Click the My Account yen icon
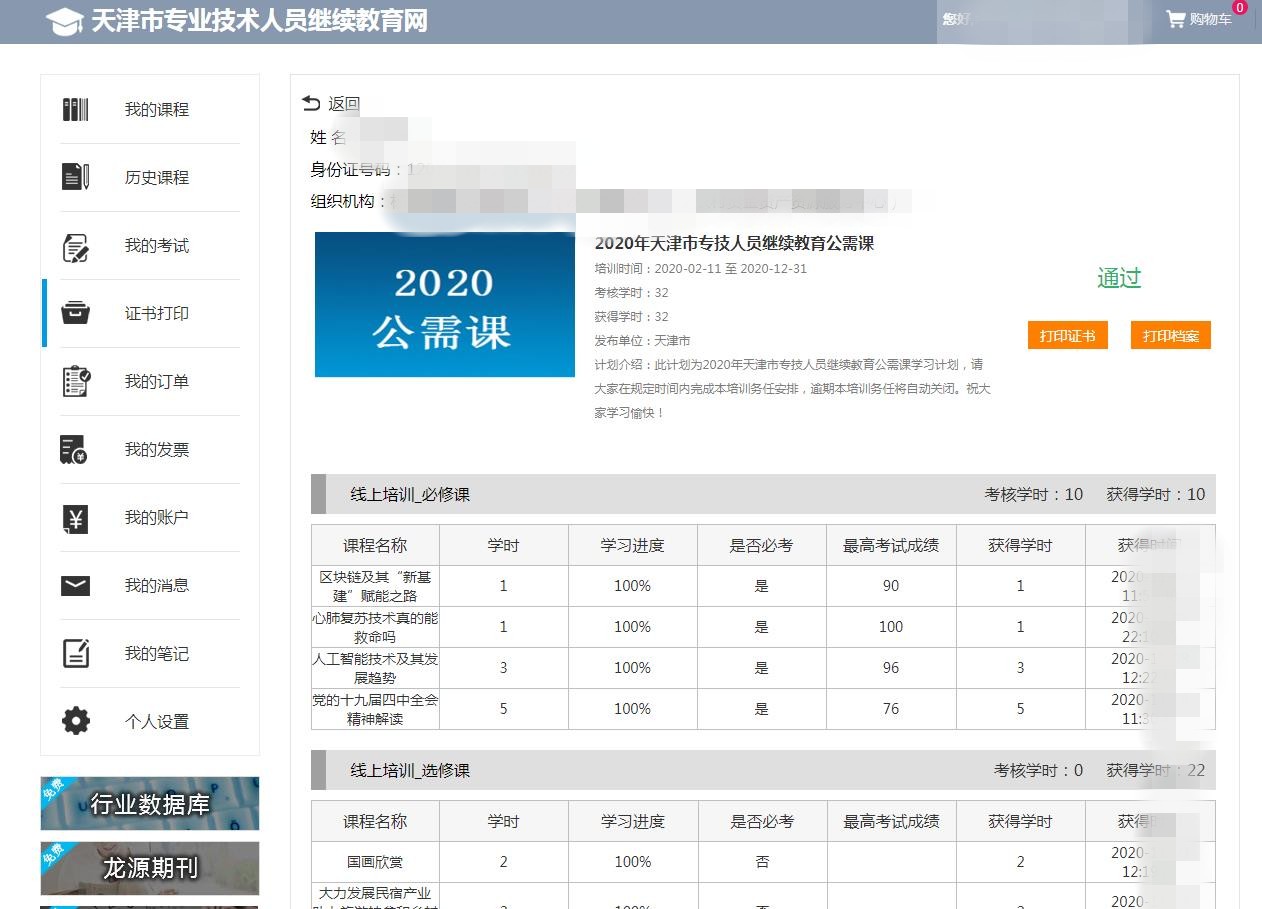The height and width of the screenshot is (909, 1262). 76,518
